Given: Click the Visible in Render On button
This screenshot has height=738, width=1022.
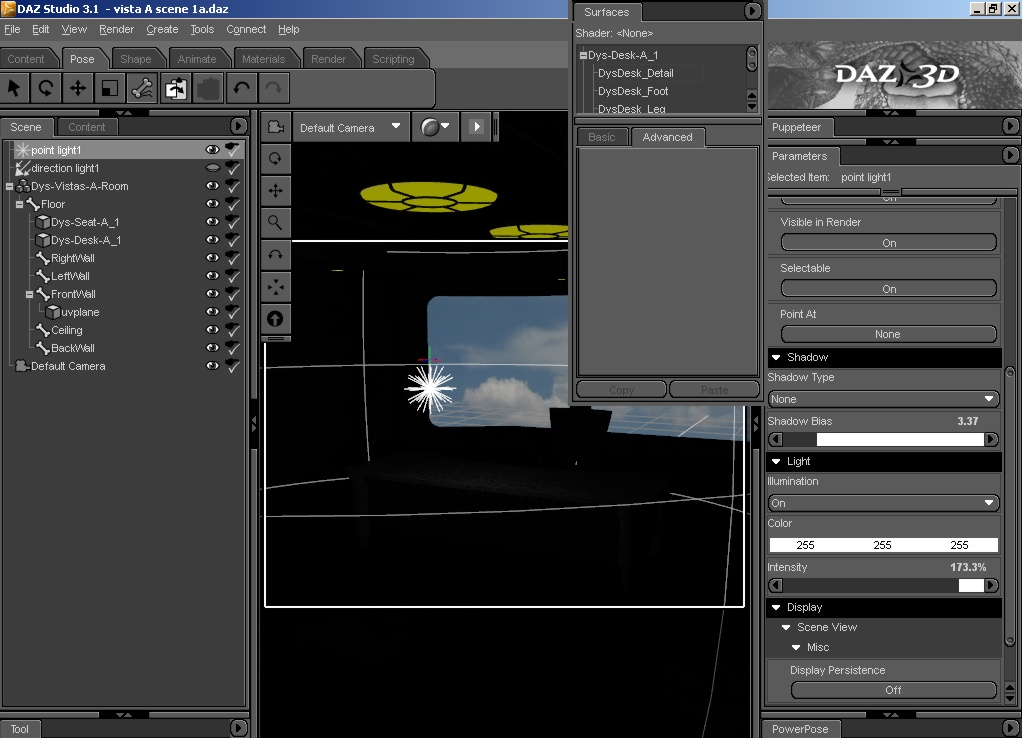Looking at the screenshot, I should pyautogui.click(x=888, y=243).
